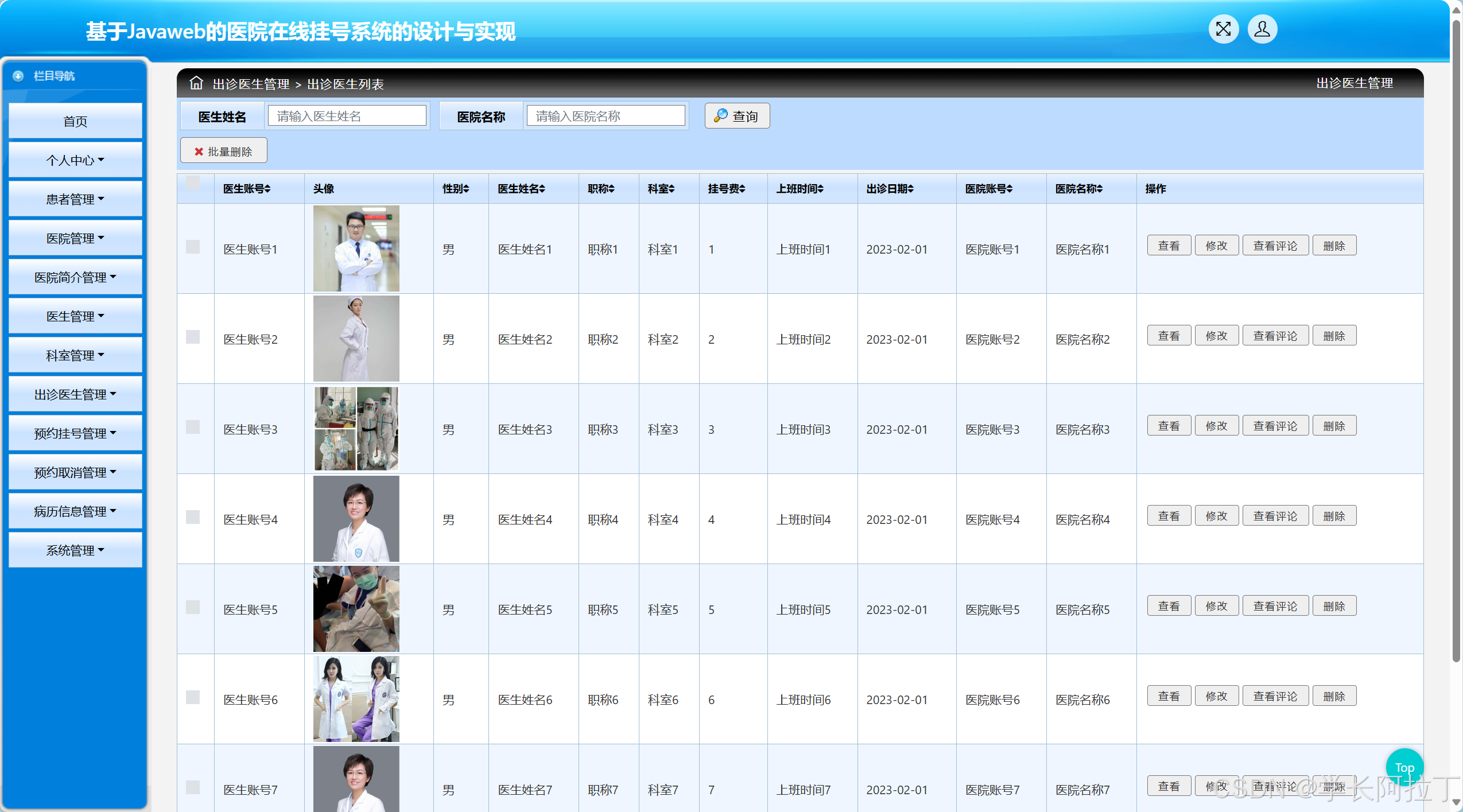The height and width of the screenshot is (812, 1463).
Task: Open doctor avatar thumbnail for 医生账号4
Action: pos(356,519)
